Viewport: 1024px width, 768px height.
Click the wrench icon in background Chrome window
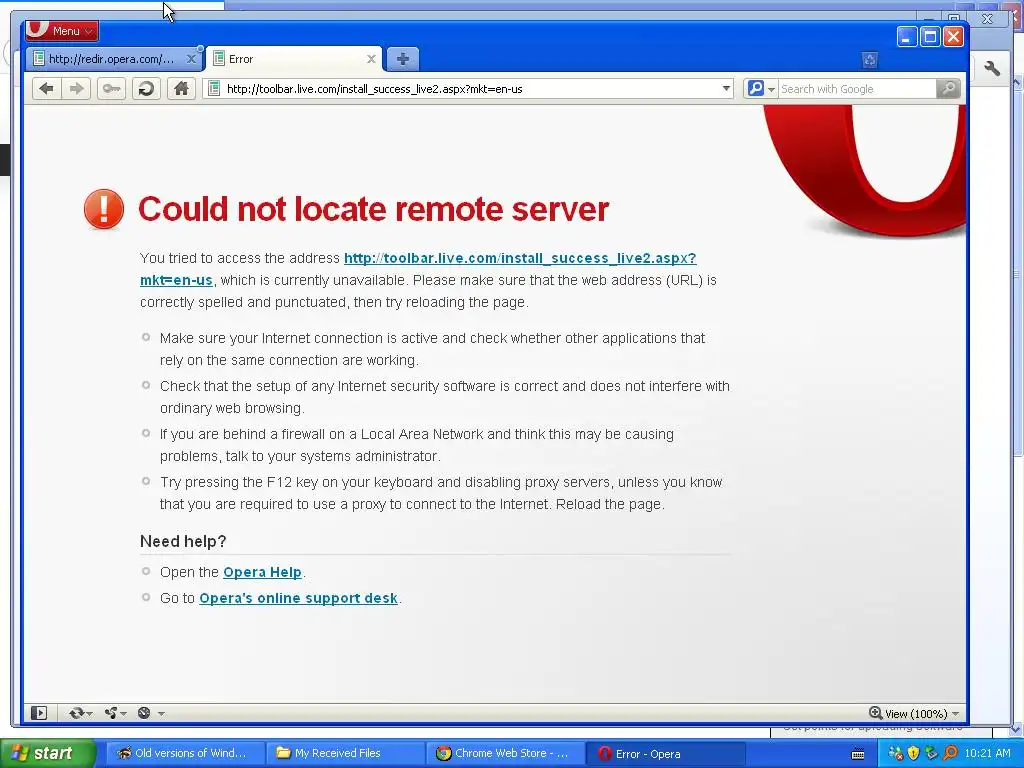tap(991, 68)
